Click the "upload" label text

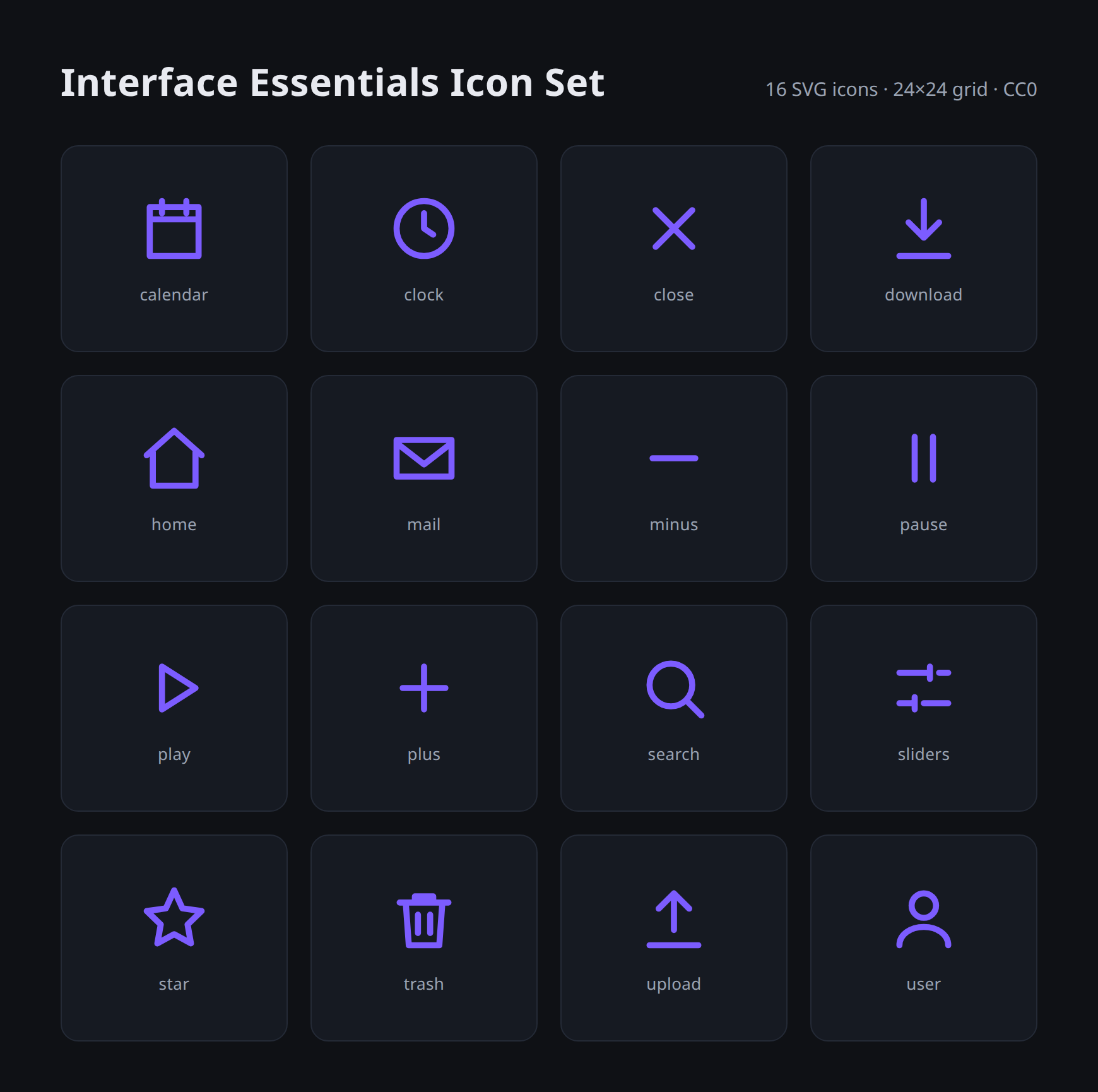point(674,985)
